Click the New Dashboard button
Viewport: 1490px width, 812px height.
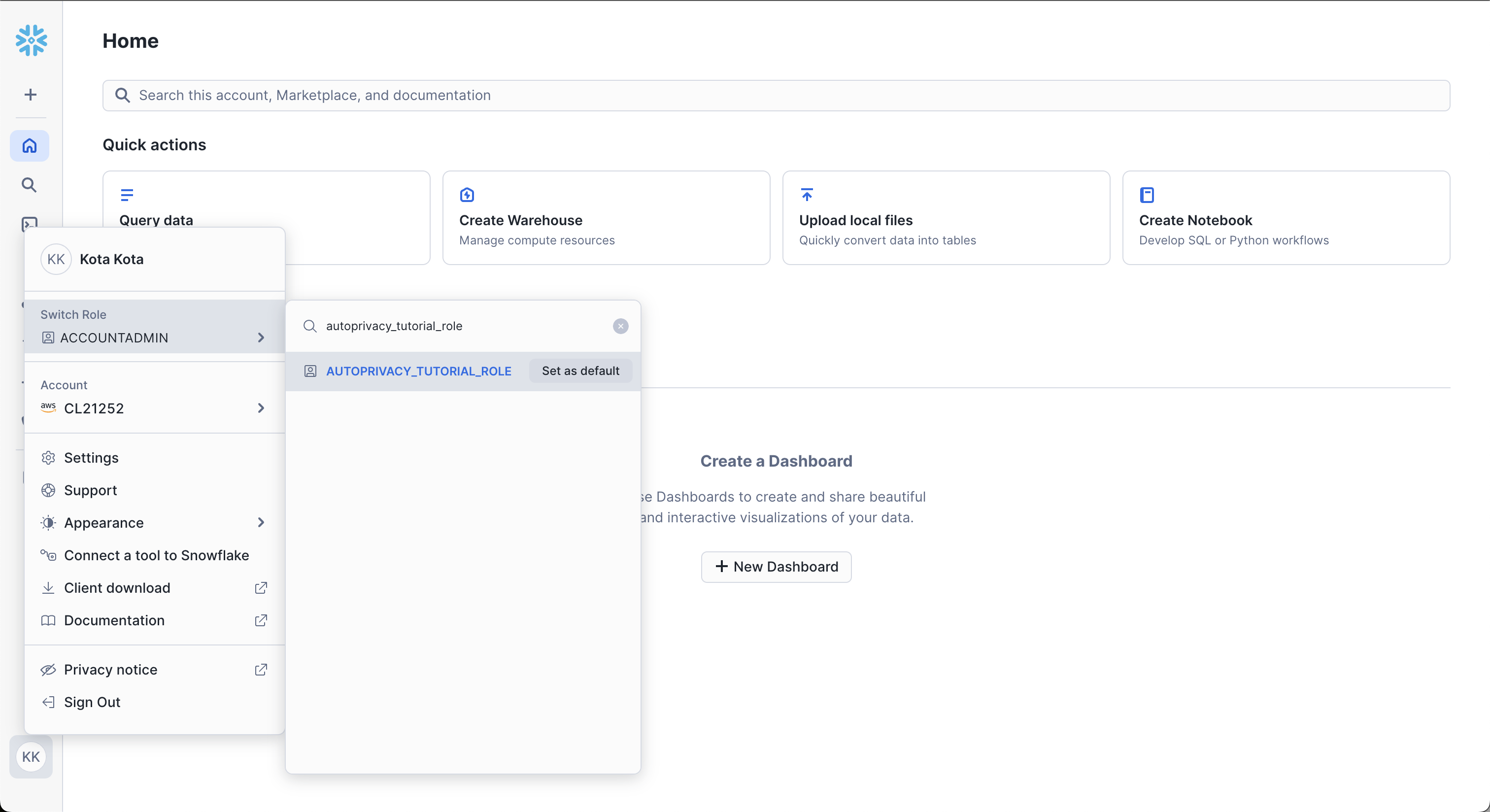pyautogui.click(x=776, y=566)
